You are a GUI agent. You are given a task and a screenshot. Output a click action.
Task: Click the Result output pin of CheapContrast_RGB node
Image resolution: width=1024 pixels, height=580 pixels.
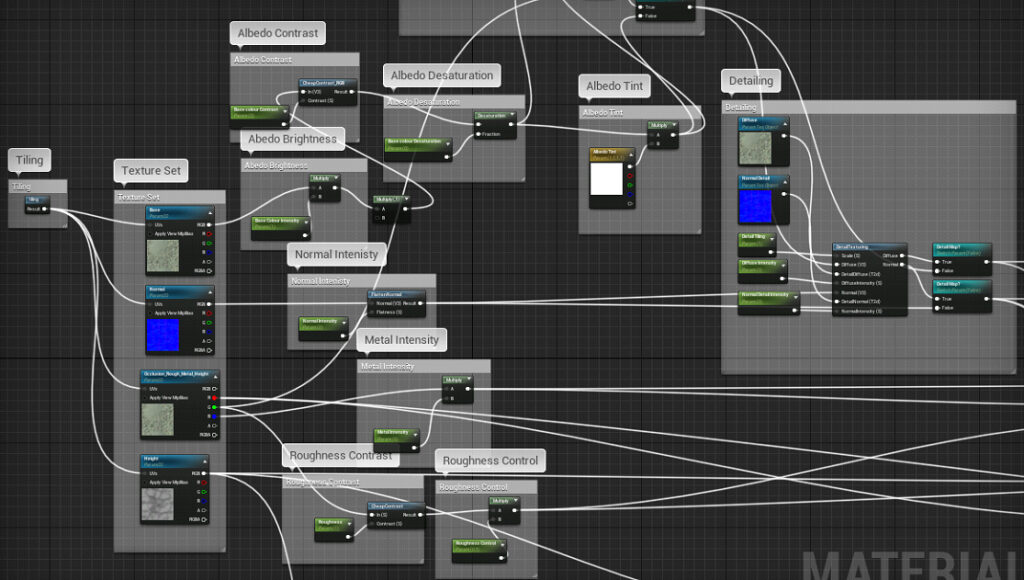(x=349, y=92)
